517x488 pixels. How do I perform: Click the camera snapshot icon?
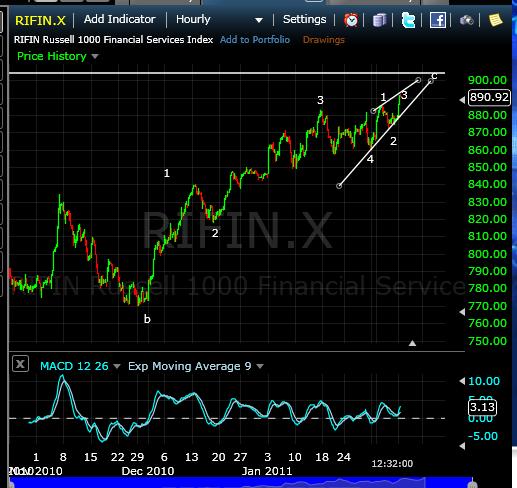coord(467,21)
